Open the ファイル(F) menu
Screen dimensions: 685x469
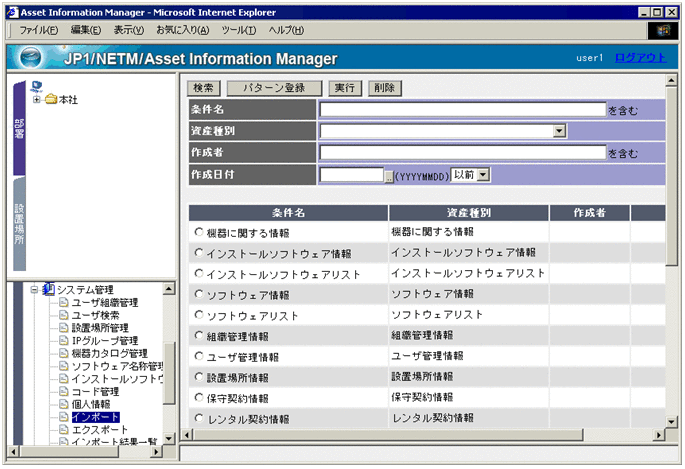(39, 31)
